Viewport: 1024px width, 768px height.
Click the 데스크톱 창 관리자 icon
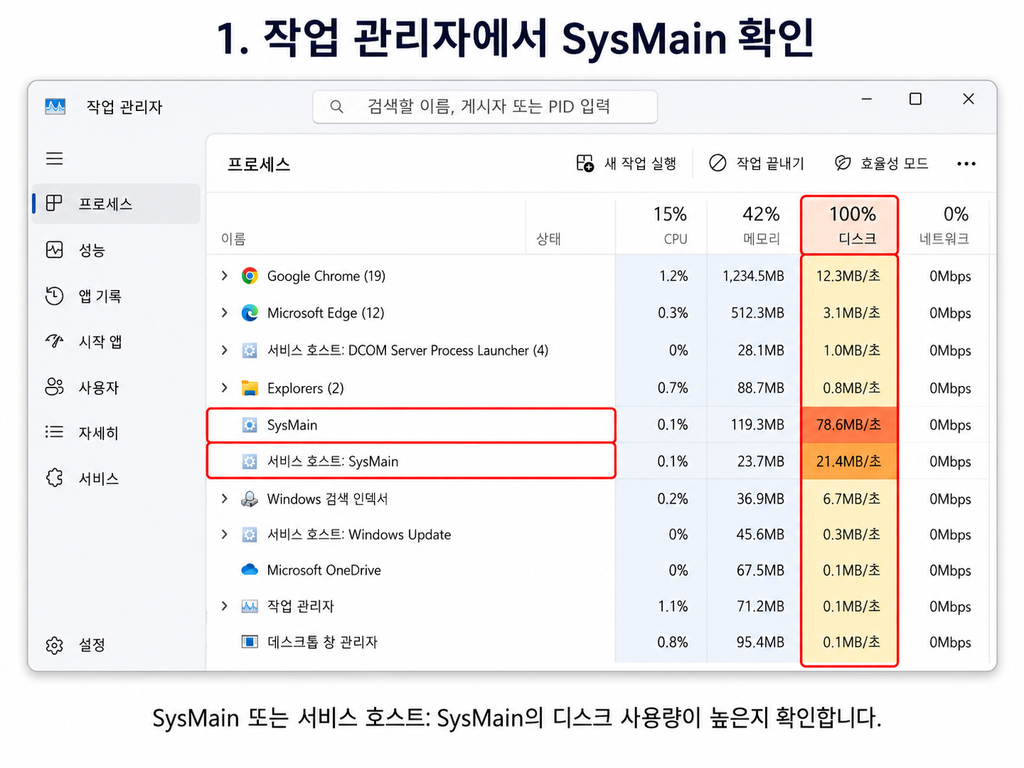(249, 642)
